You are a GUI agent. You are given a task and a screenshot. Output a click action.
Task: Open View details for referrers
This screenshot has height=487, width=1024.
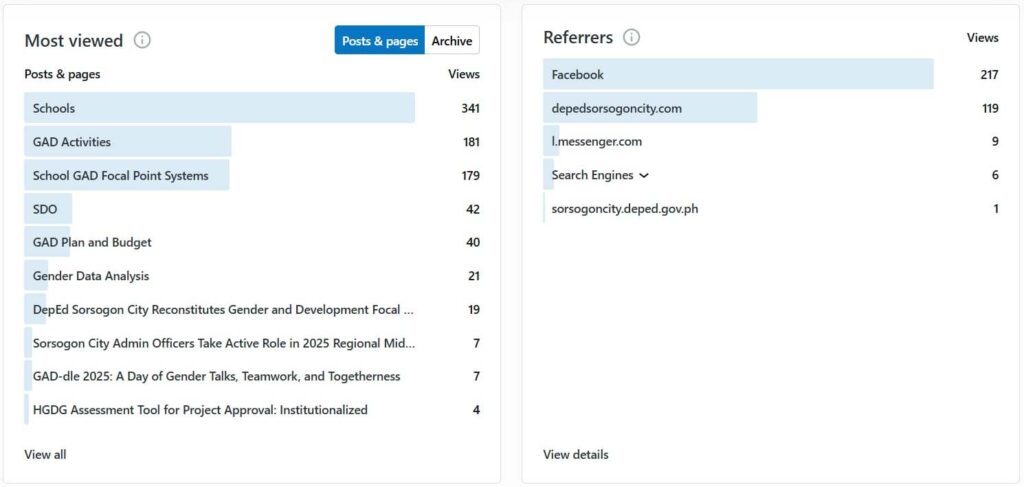[575, 455]
